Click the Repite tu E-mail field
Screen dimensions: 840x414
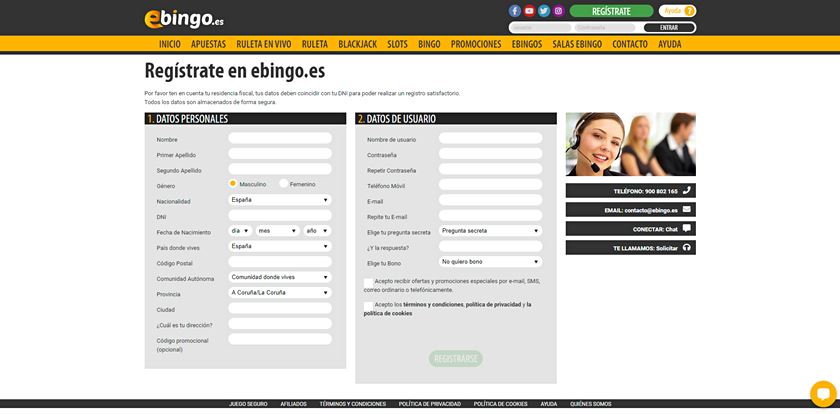point(490,215)
